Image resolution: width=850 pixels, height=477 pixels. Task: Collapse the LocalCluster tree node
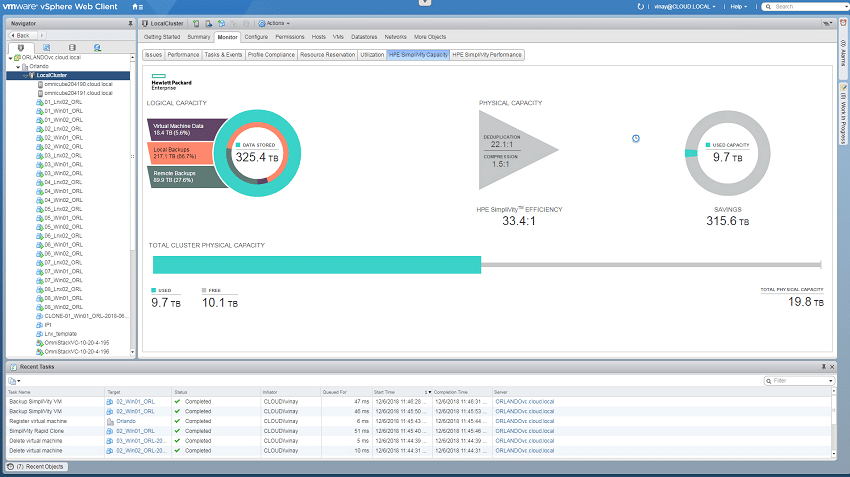coord(25,75)
